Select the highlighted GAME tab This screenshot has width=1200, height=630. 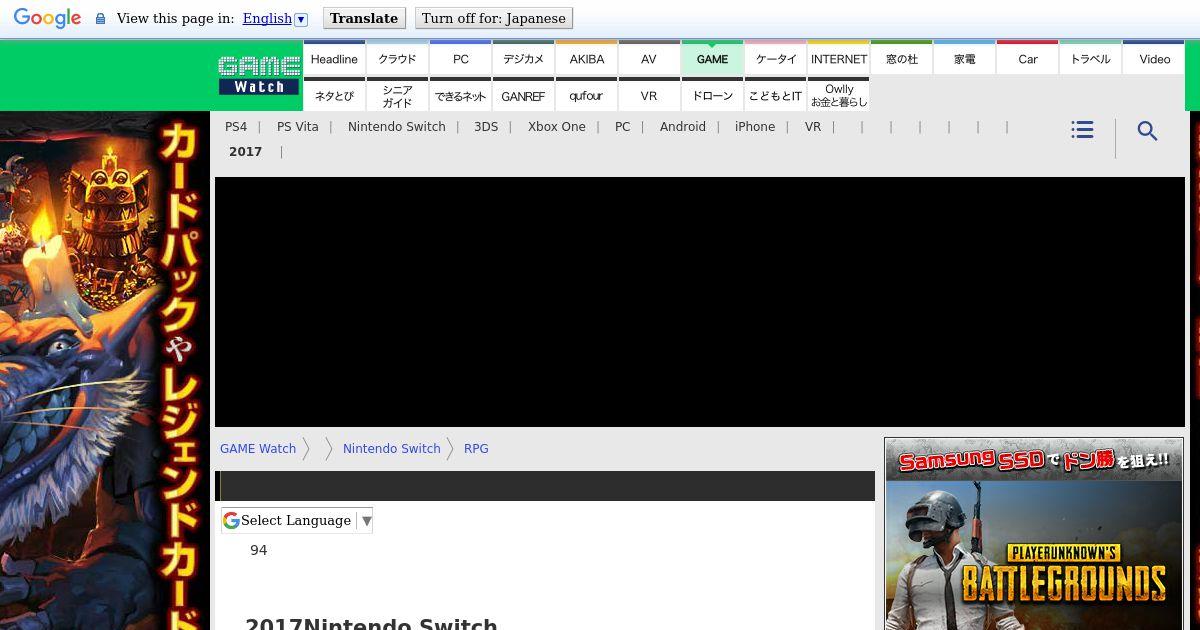pyautogui.click(x=712, y=59)
